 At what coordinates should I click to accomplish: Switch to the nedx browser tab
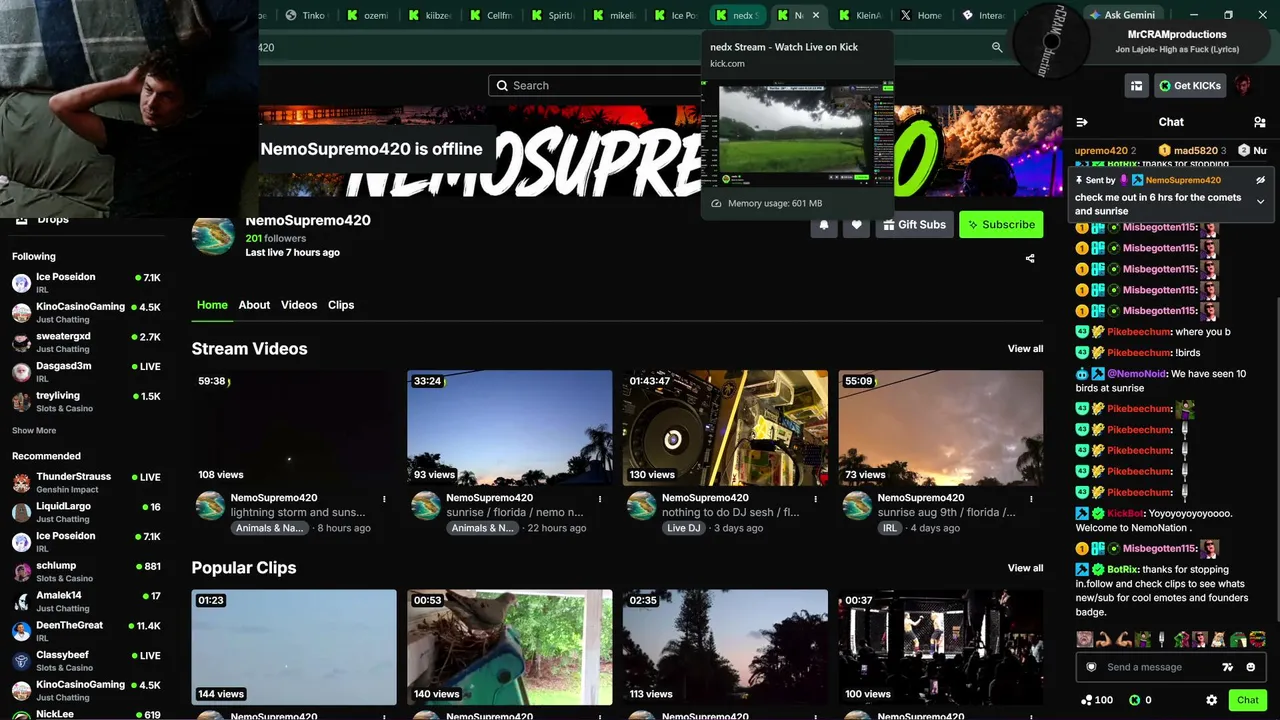tap(737, 15)
